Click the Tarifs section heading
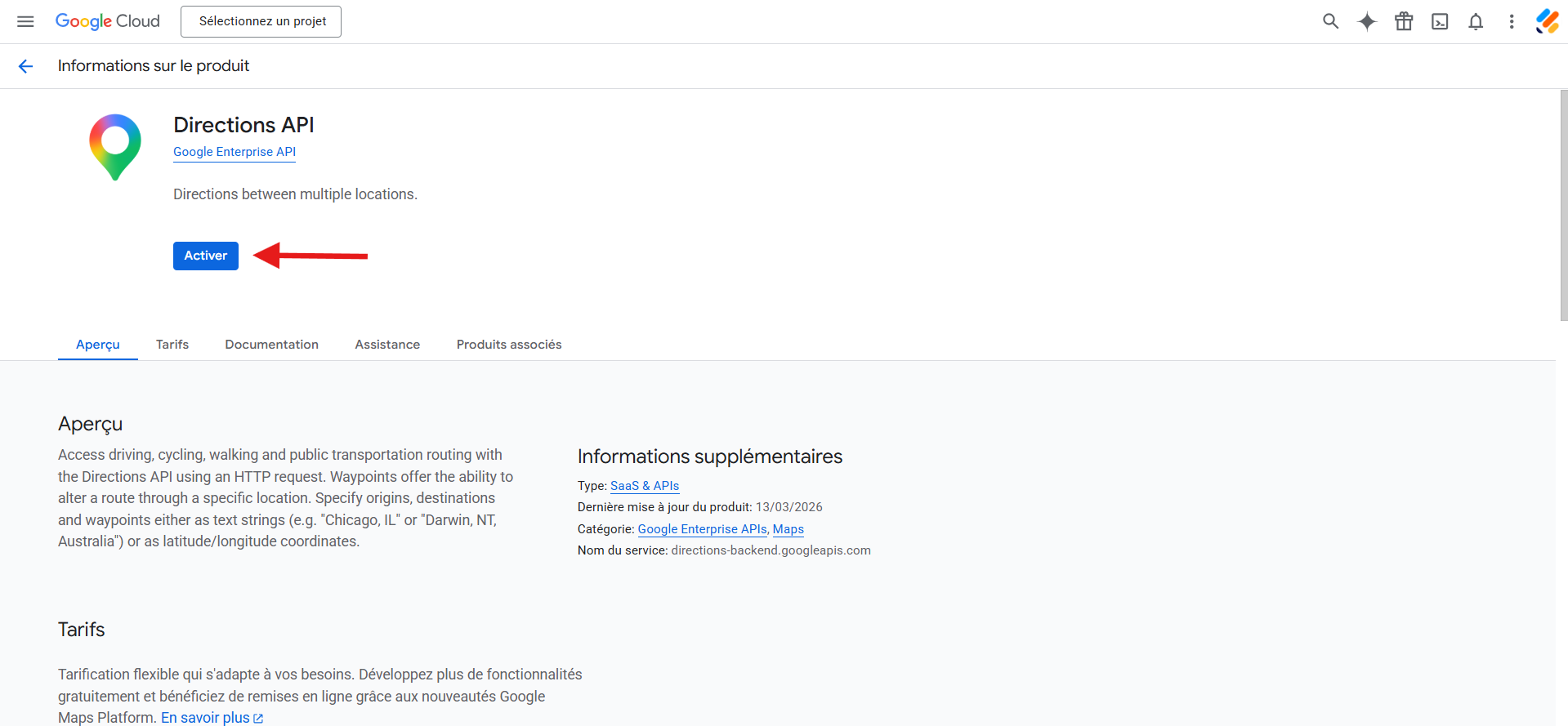The image size is (1568, 726). [x=82, y=630]
